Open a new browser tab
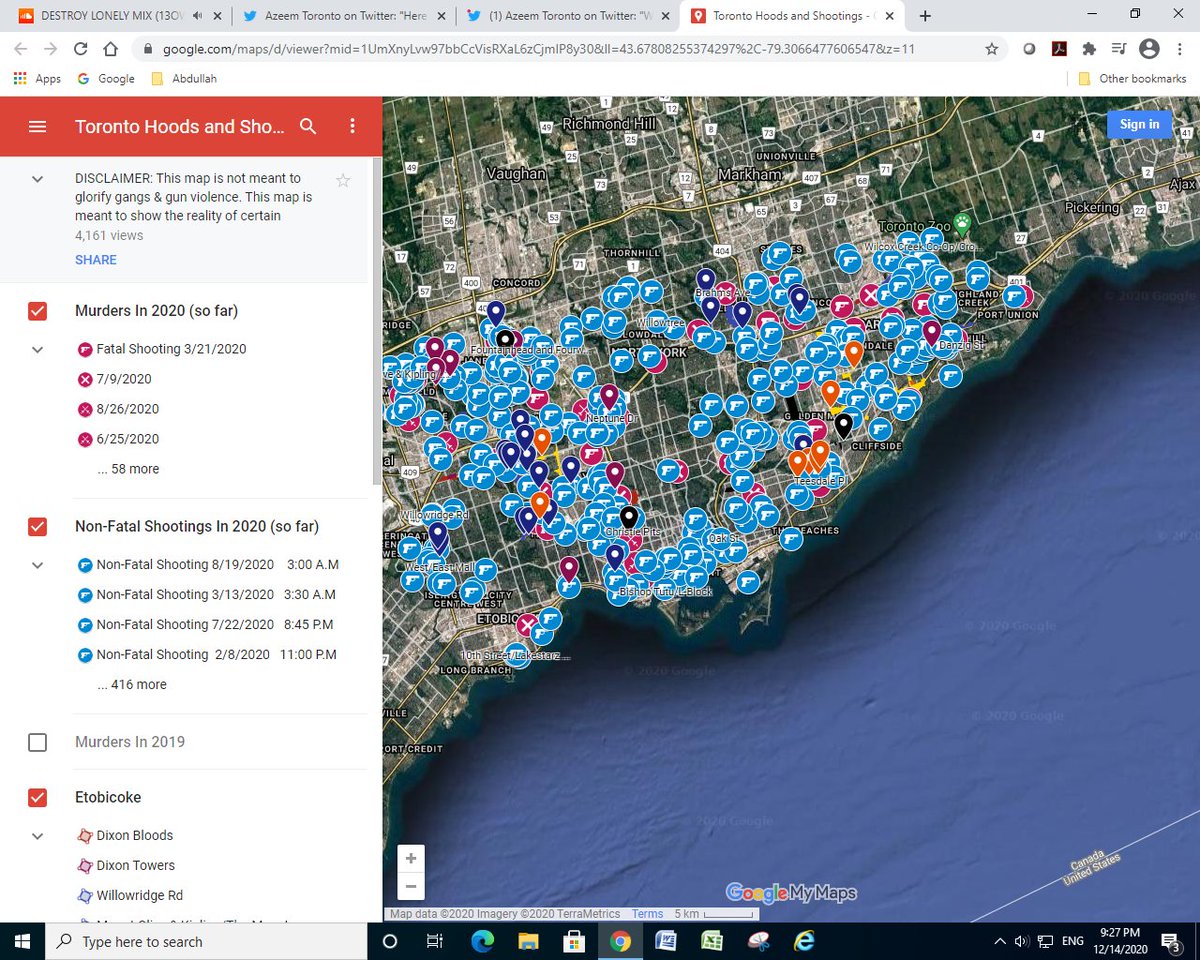Viewport: 1200px width, 960px height. pyautogui.click(x=925, y=16)
